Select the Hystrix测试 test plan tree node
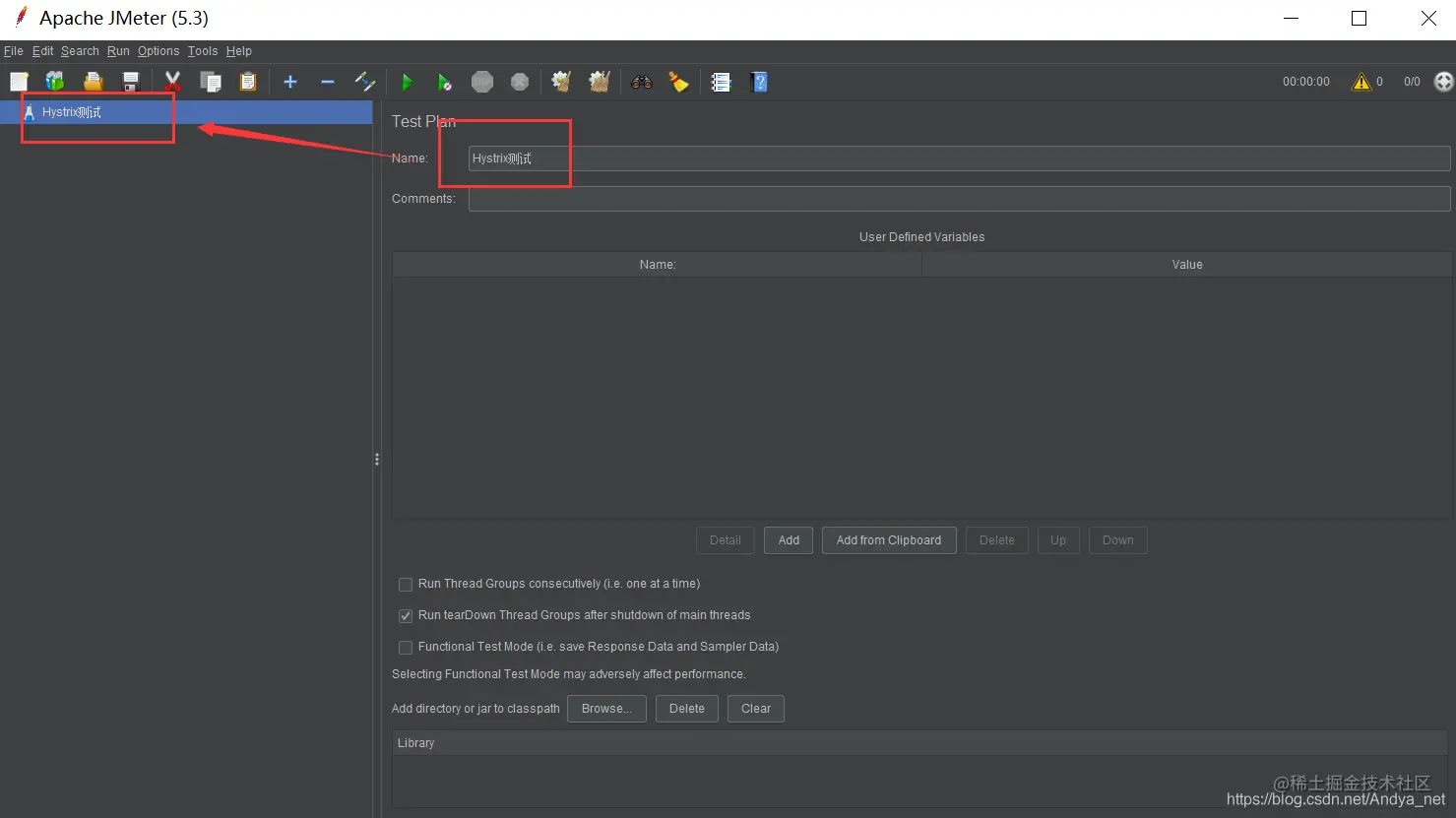This screenshot has height=818, width=1456. pos(71,112)
